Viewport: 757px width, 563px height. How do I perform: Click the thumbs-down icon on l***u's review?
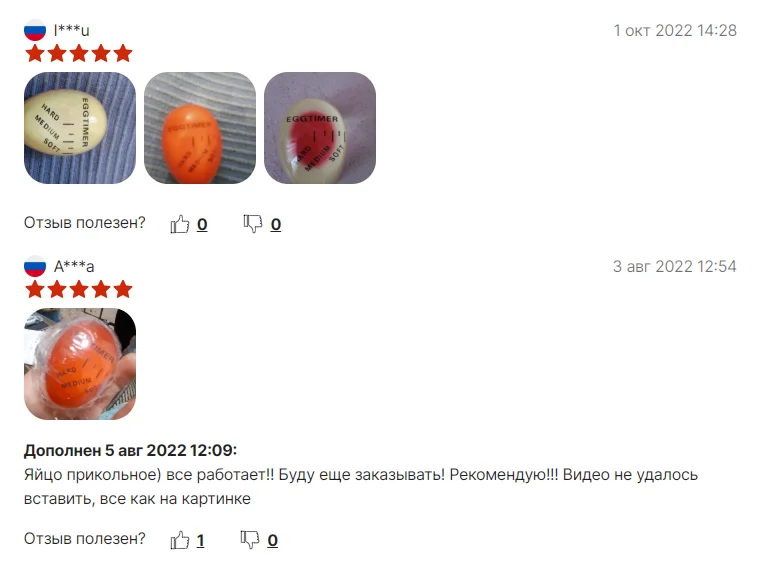pos(252,224)
